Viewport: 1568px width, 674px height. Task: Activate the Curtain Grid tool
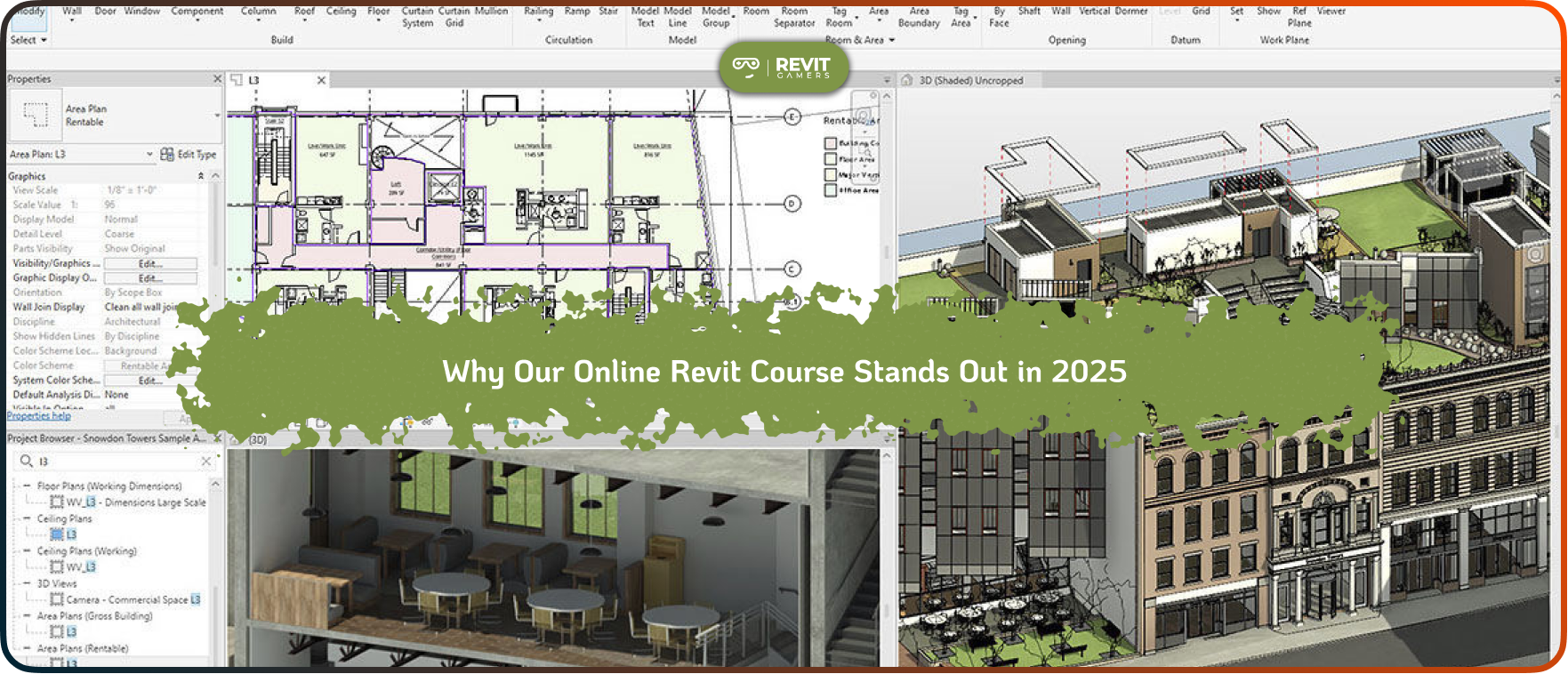coord(454,17)
